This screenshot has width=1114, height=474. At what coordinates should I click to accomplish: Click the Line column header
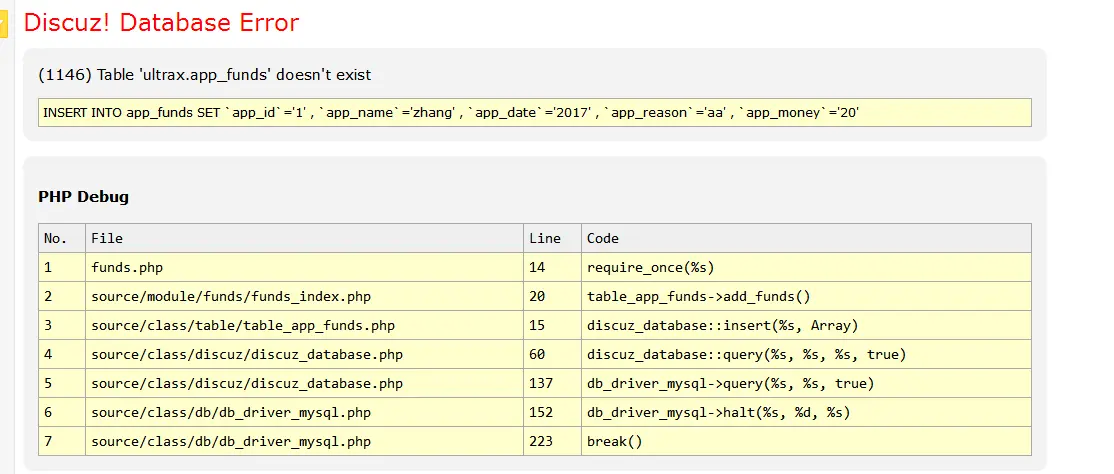coord(545,238)
